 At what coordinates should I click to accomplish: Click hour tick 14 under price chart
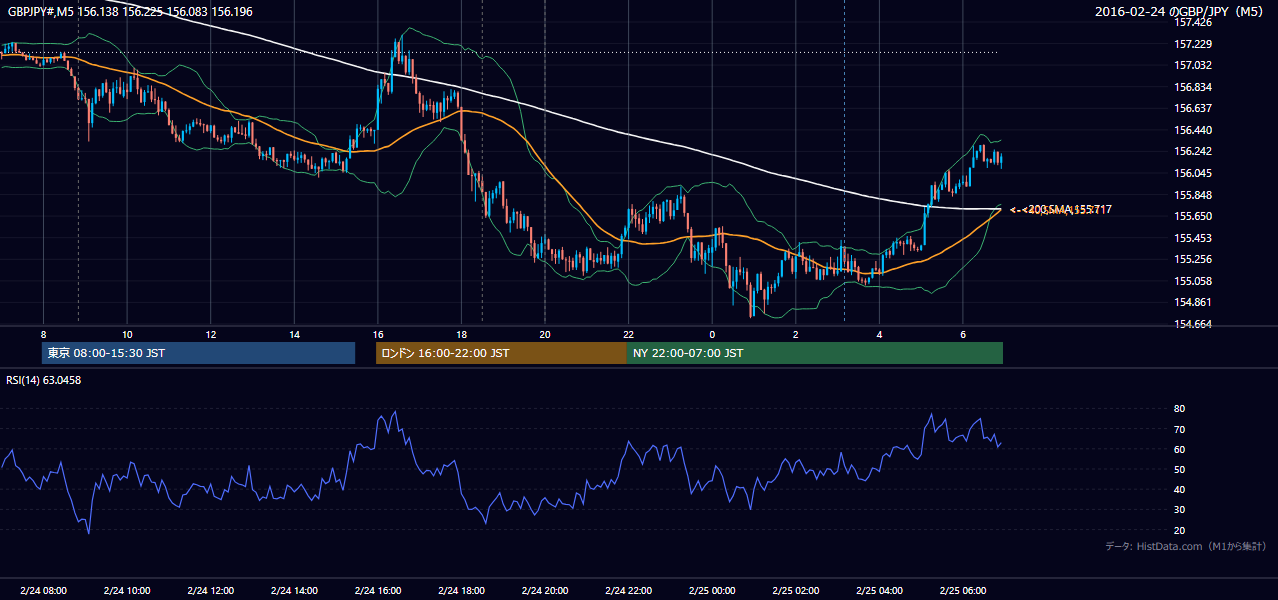point(294,334)
